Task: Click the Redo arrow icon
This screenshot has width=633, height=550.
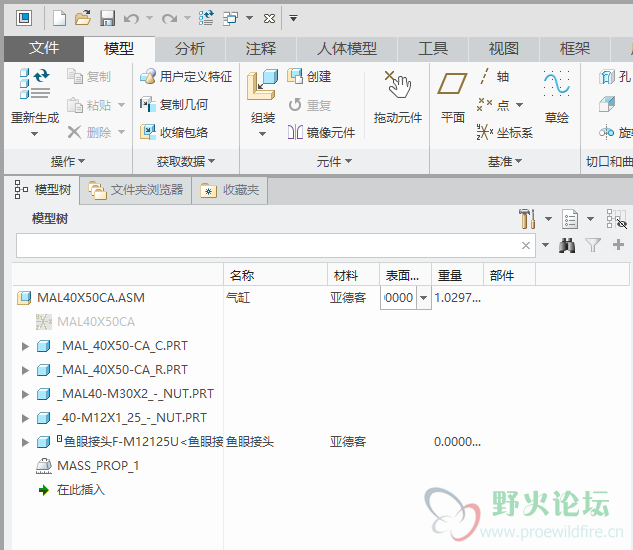Action: pos(170,18)
